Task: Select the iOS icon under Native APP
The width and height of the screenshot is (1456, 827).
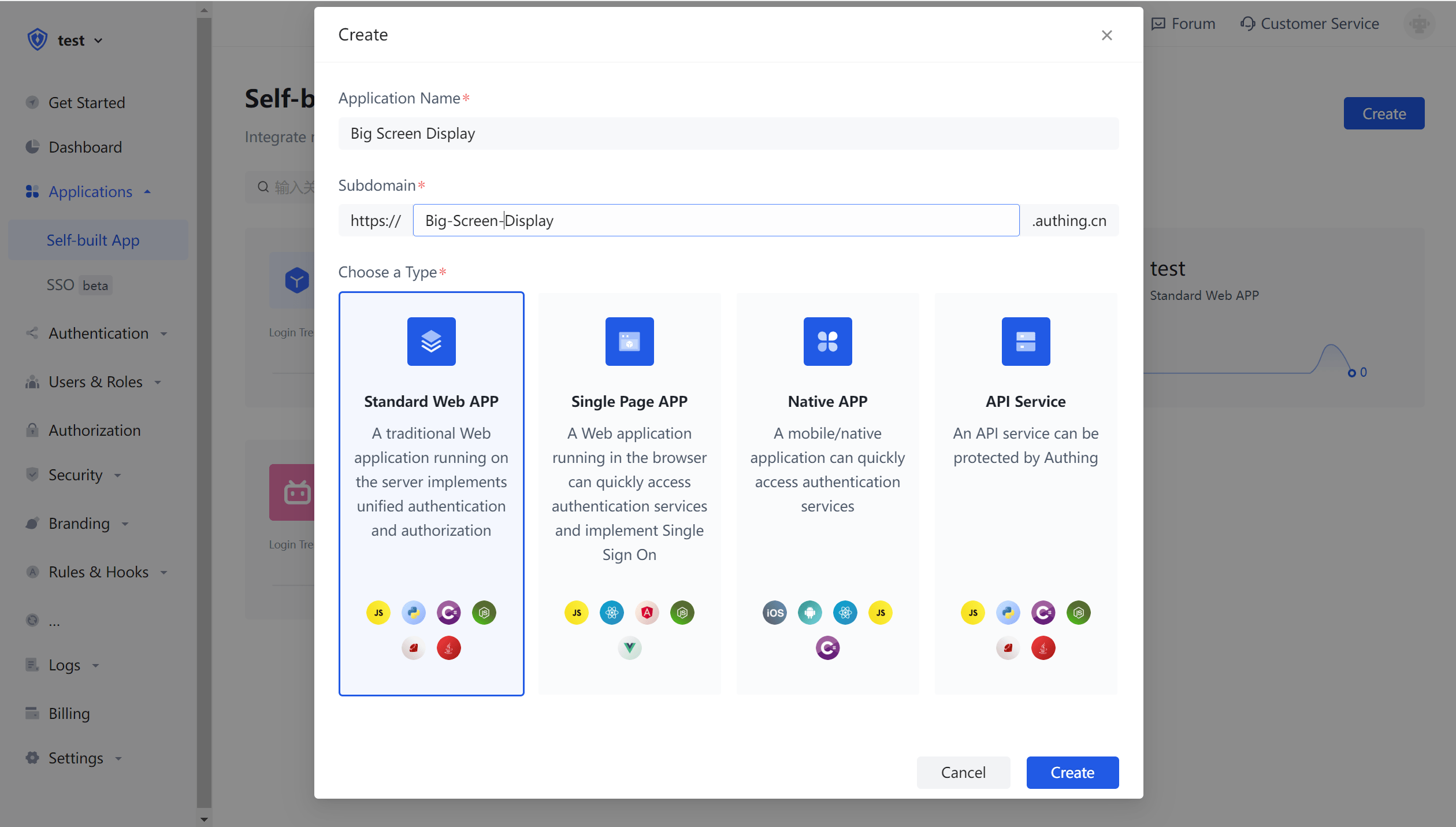Action: [x=774, y=613]
